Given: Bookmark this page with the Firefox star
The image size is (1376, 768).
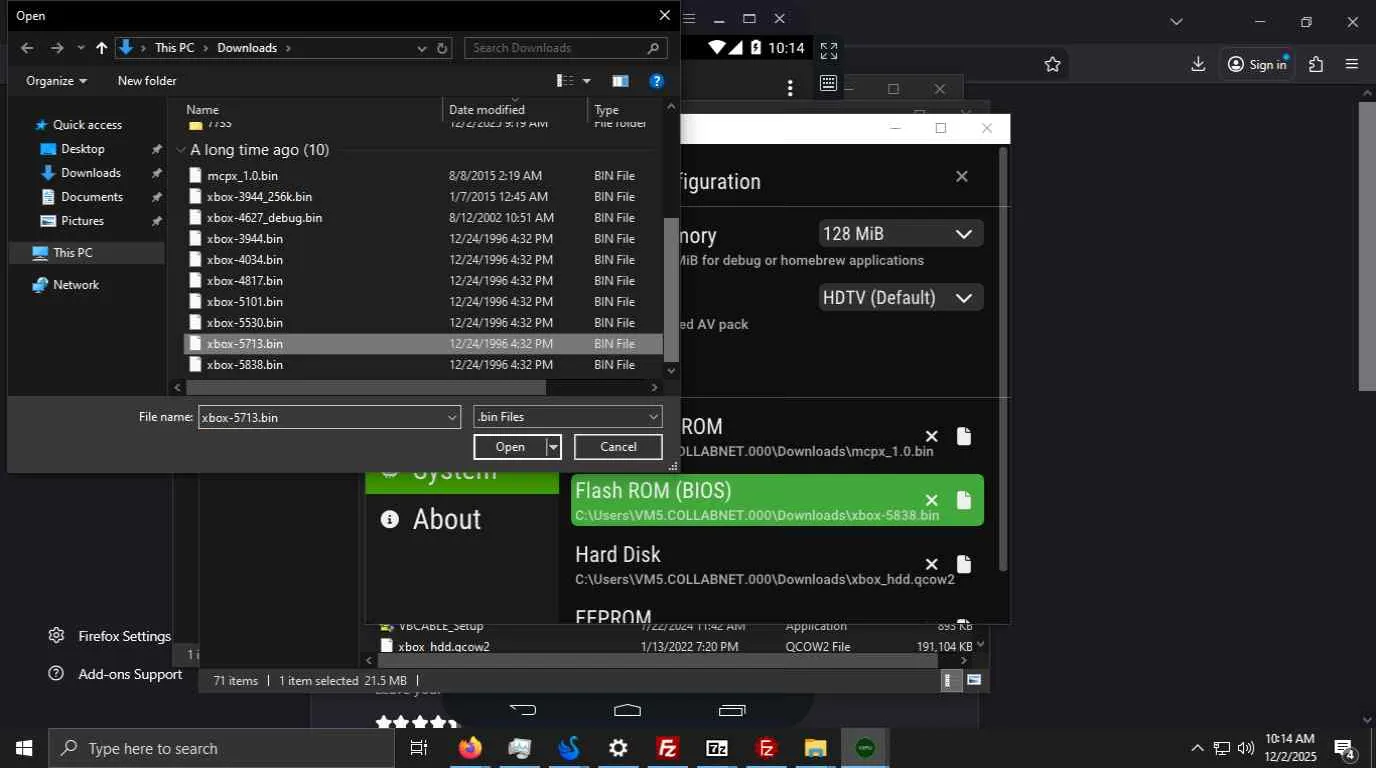Looking at the screenshot, I should tap(1052, 64).
